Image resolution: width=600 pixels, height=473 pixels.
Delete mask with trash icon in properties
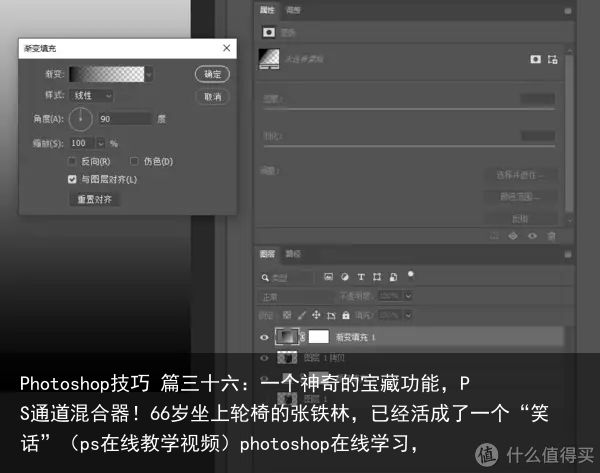tap(551, 236)
